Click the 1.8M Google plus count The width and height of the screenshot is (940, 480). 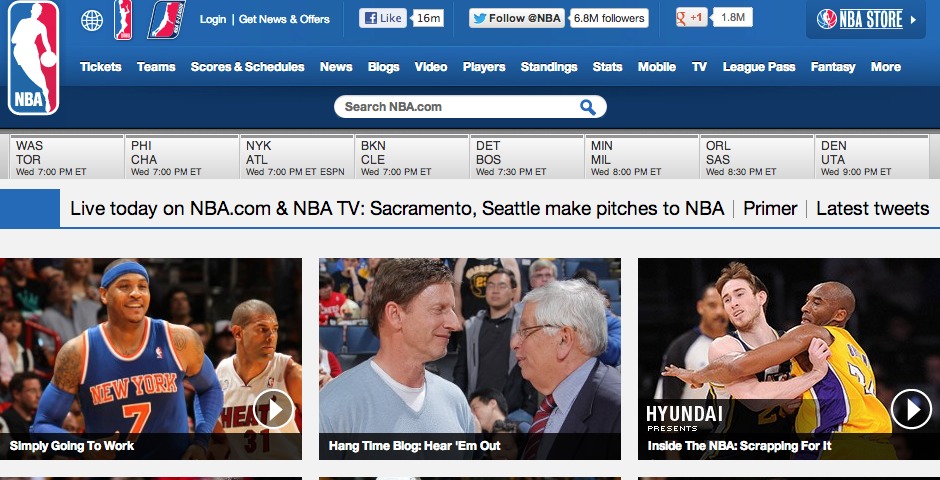point(733,17)
